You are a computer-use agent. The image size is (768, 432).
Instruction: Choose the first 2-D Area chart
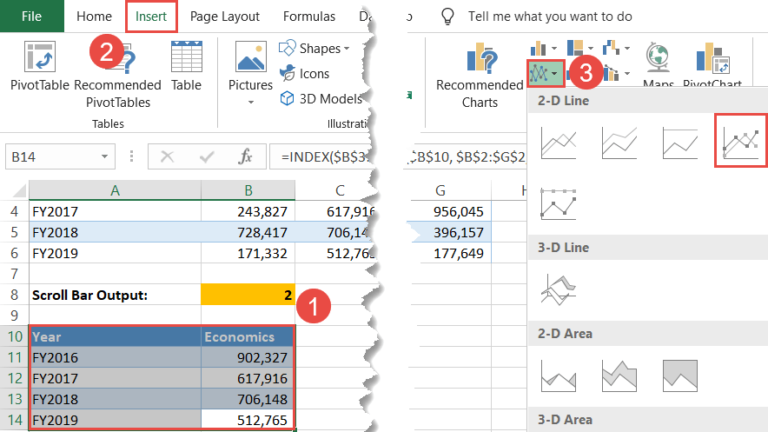[x=558, y=376]
